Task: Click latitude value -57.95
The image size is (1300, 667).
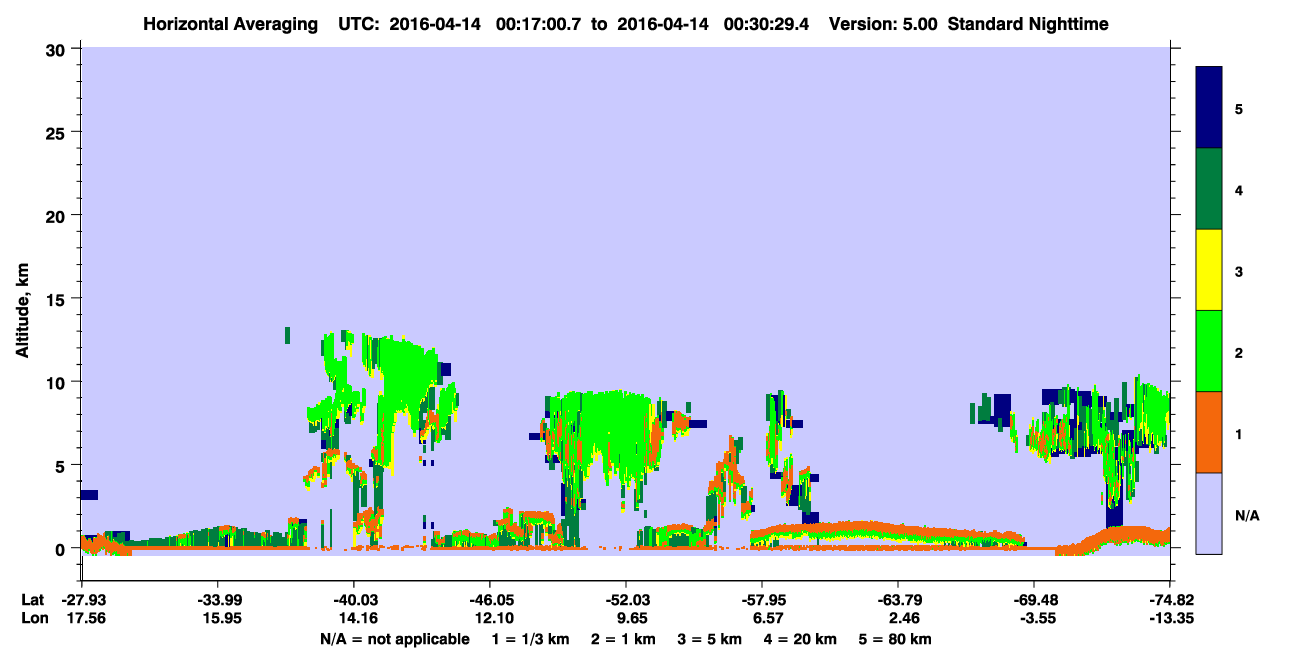Action: (x=762, y=600)
